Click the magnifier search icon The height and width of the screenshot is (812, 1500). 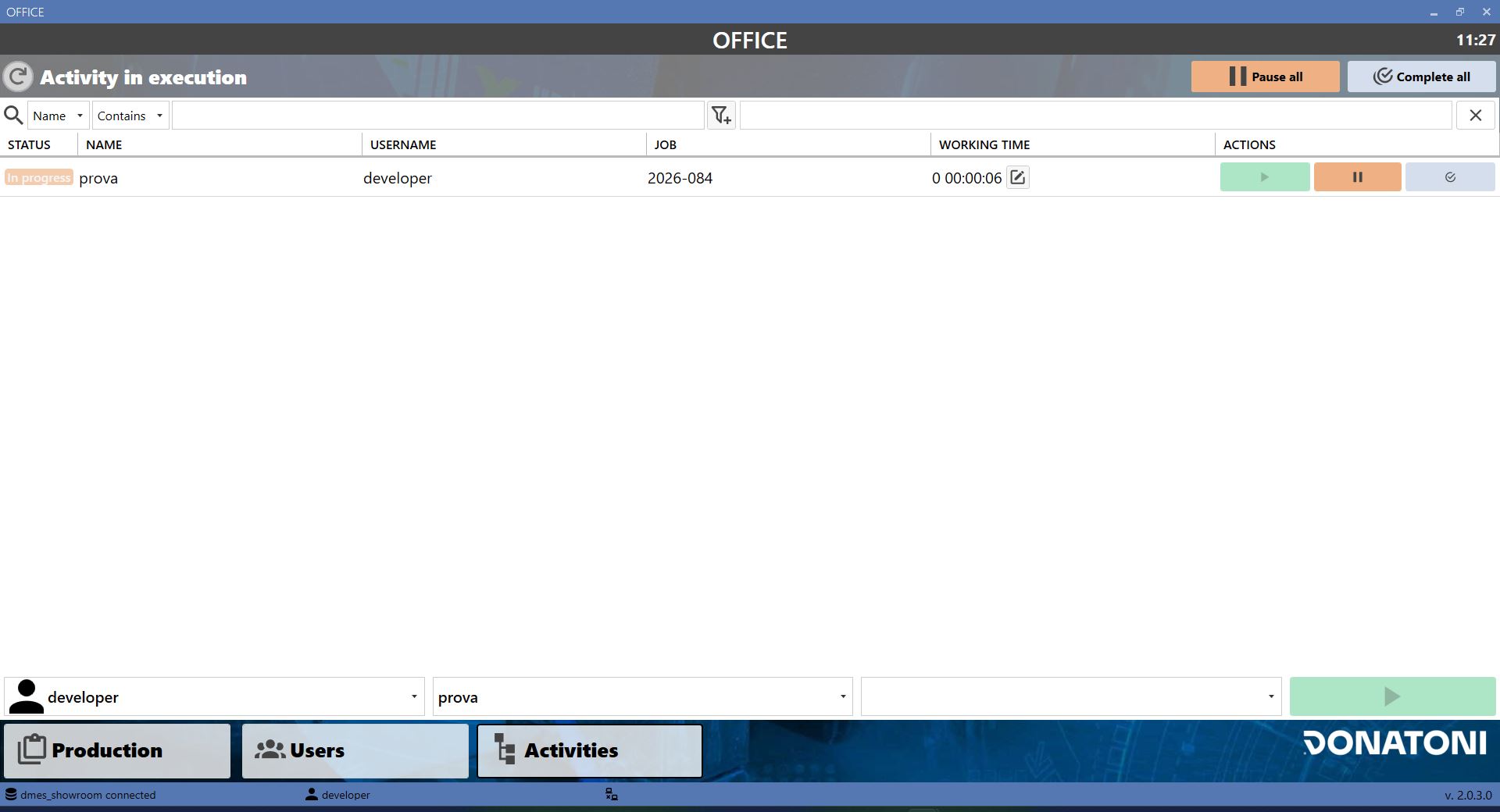13,116
